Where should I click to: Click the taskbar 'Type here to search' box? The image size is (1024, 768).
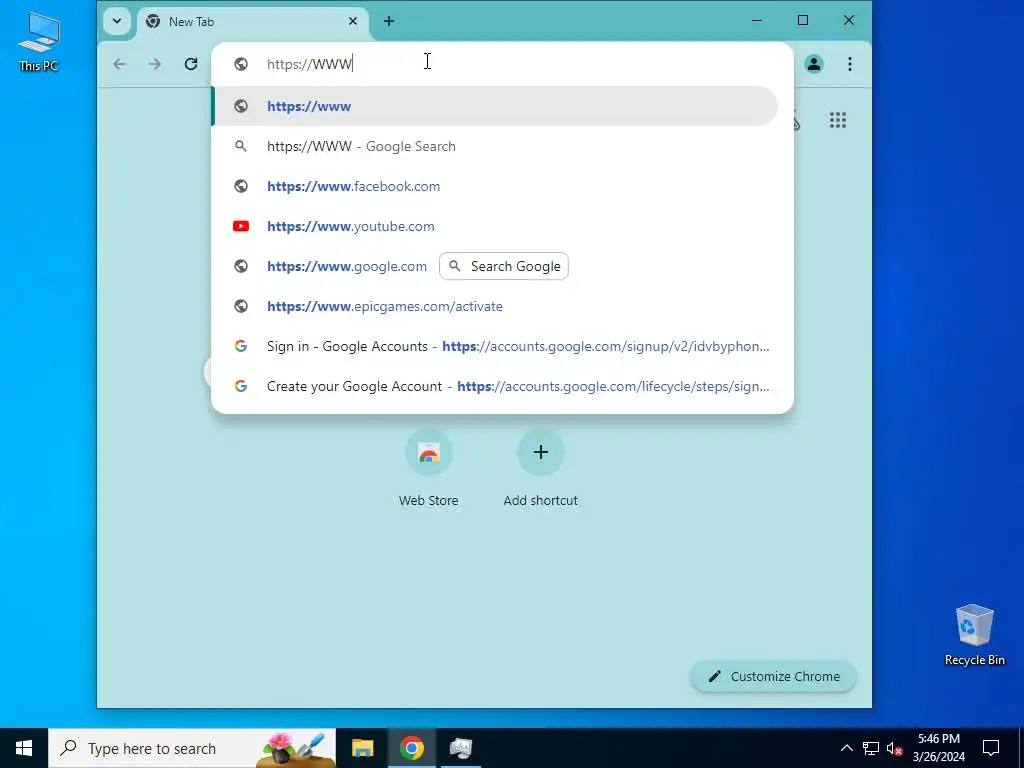(x=192, y=748)
